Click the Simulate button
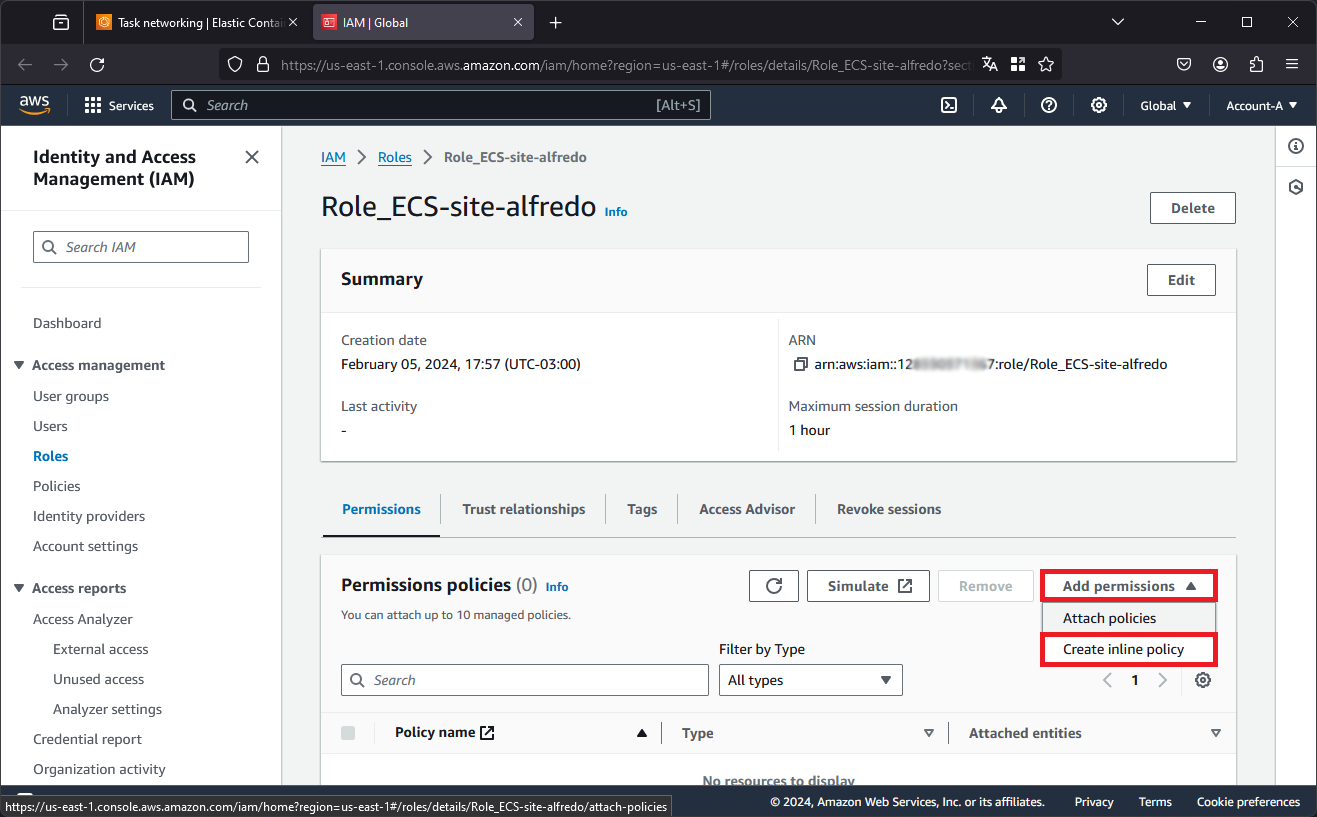 [x=869, y=586]
